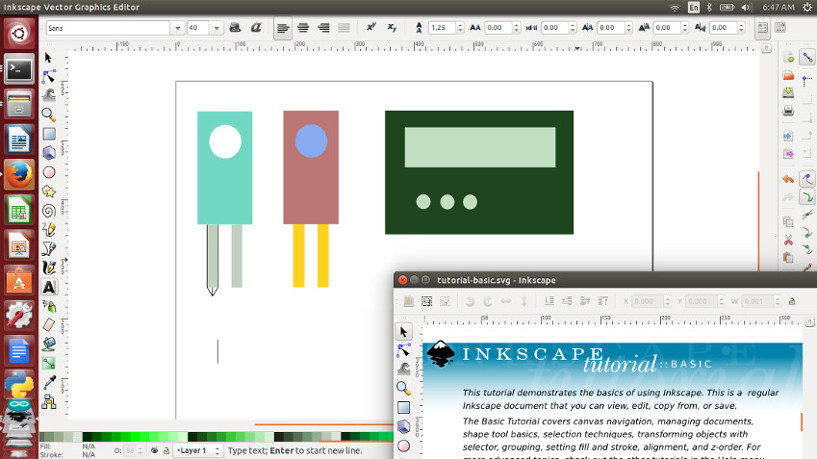
Task: Select the Spiral tool
Action: point(49,210)
